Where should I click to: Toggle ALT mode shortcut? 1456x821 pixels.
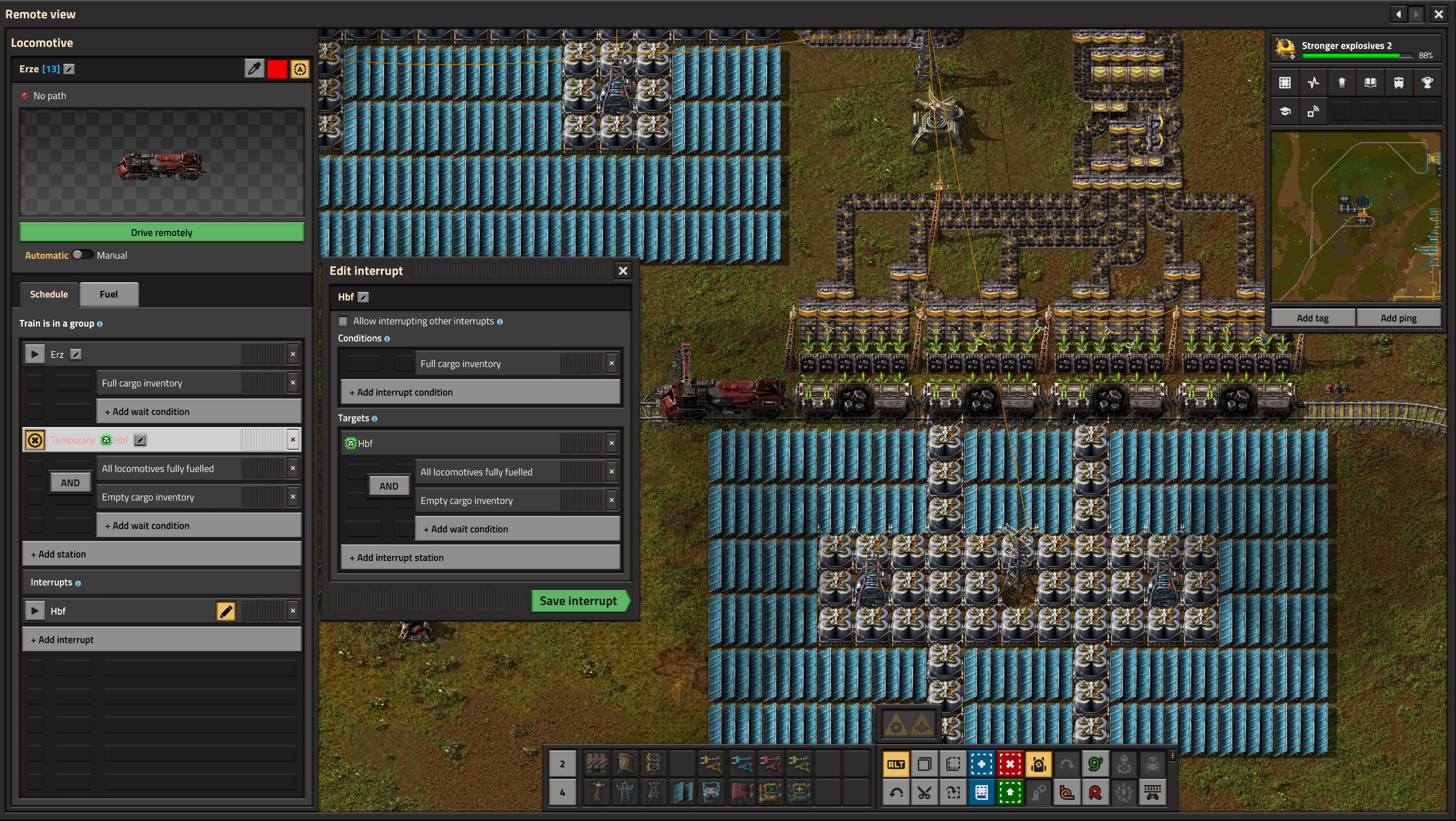click(896, 764)
